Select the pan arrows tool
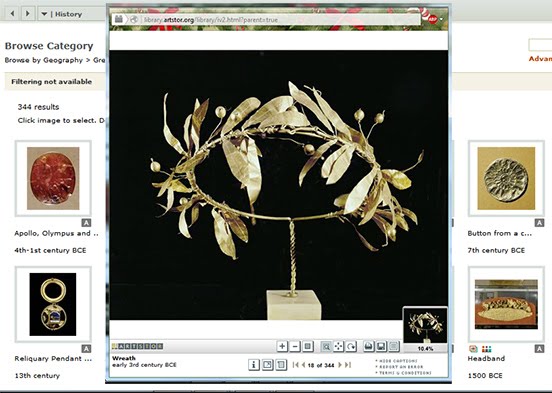Image resolution: width=552 pixels, height=393 pixels. (338, 347)
